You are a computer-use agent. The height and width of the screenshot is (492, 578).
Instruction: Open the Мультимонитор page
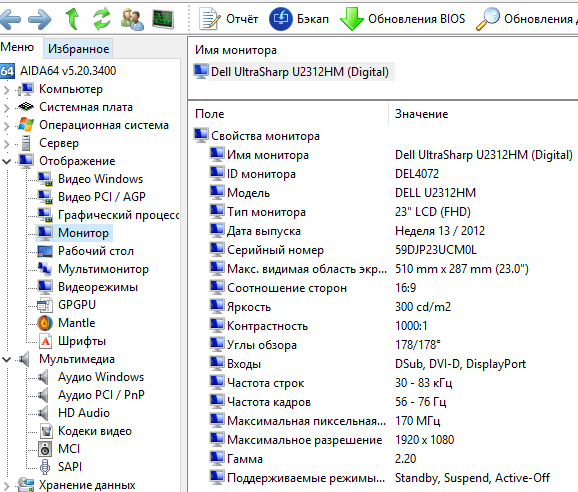click(x=103, y=269)
